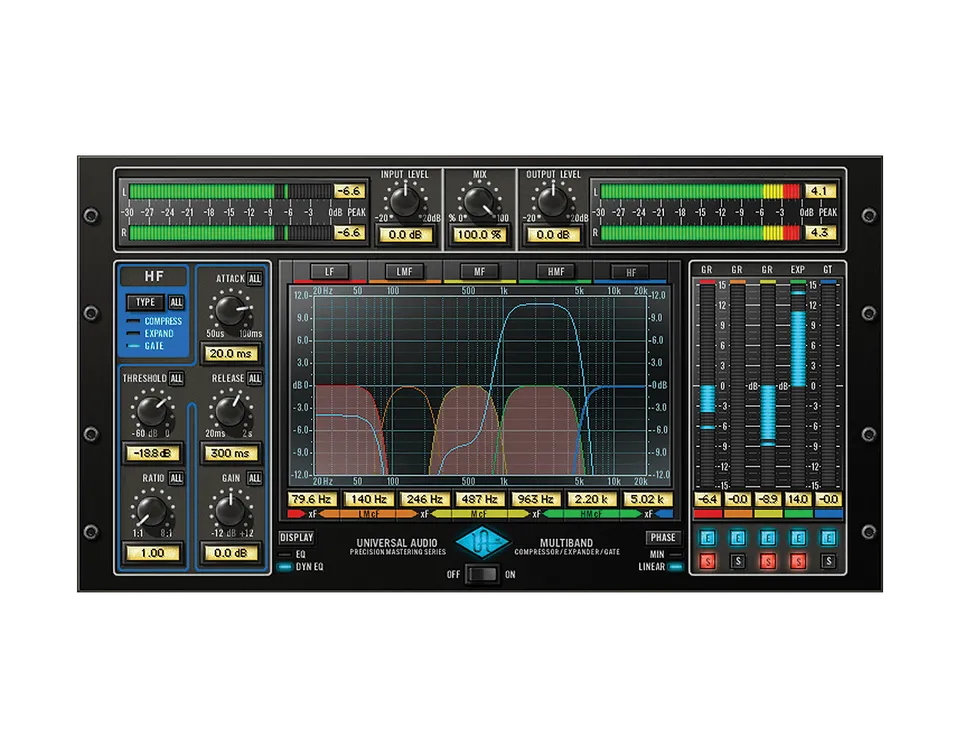The height and width of the screenshot is (754, 960).
Task: Click the ATTACK knob
Action: 230,310
